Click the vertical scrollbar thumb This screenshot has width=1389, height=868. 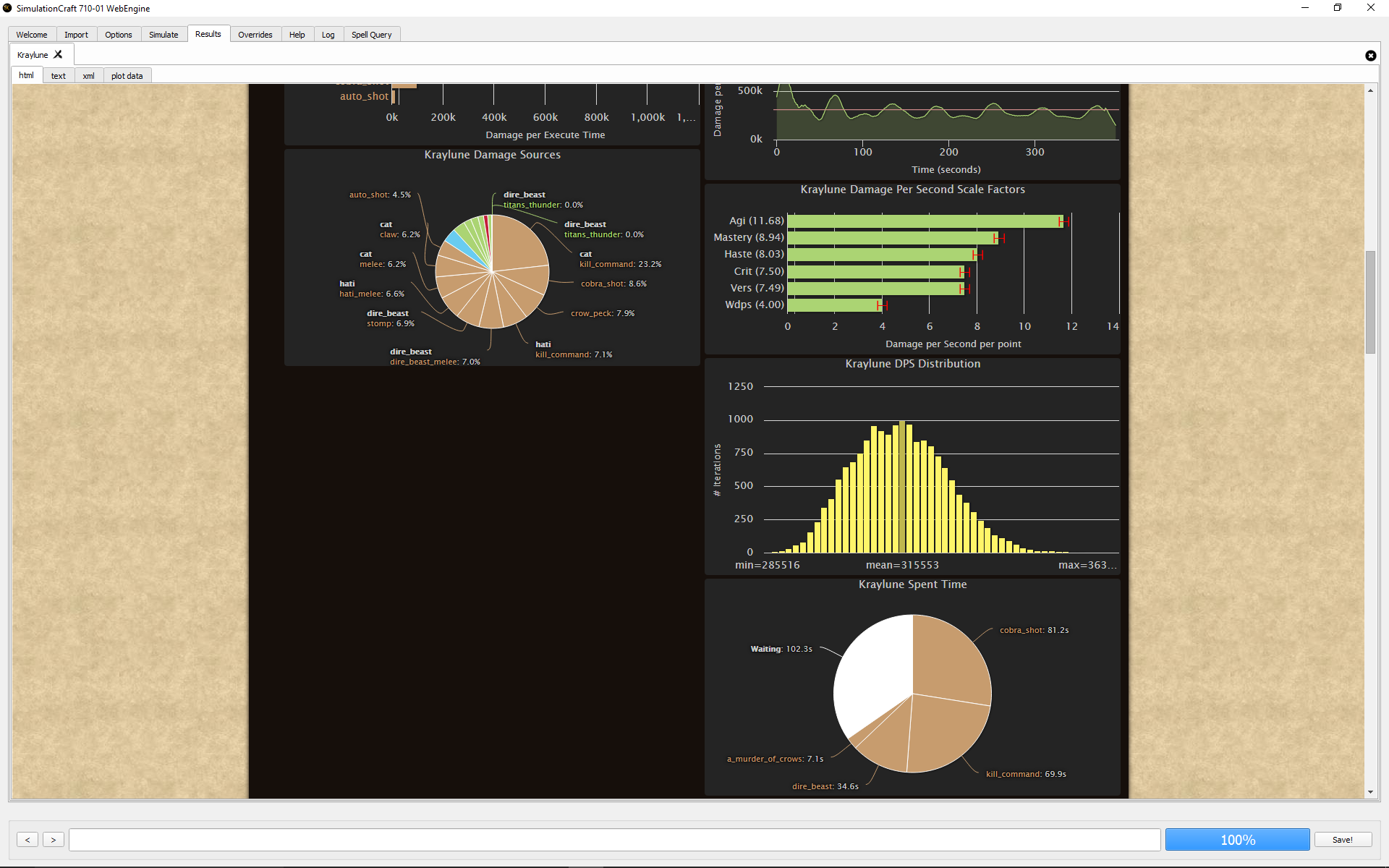coord(1370,302)
